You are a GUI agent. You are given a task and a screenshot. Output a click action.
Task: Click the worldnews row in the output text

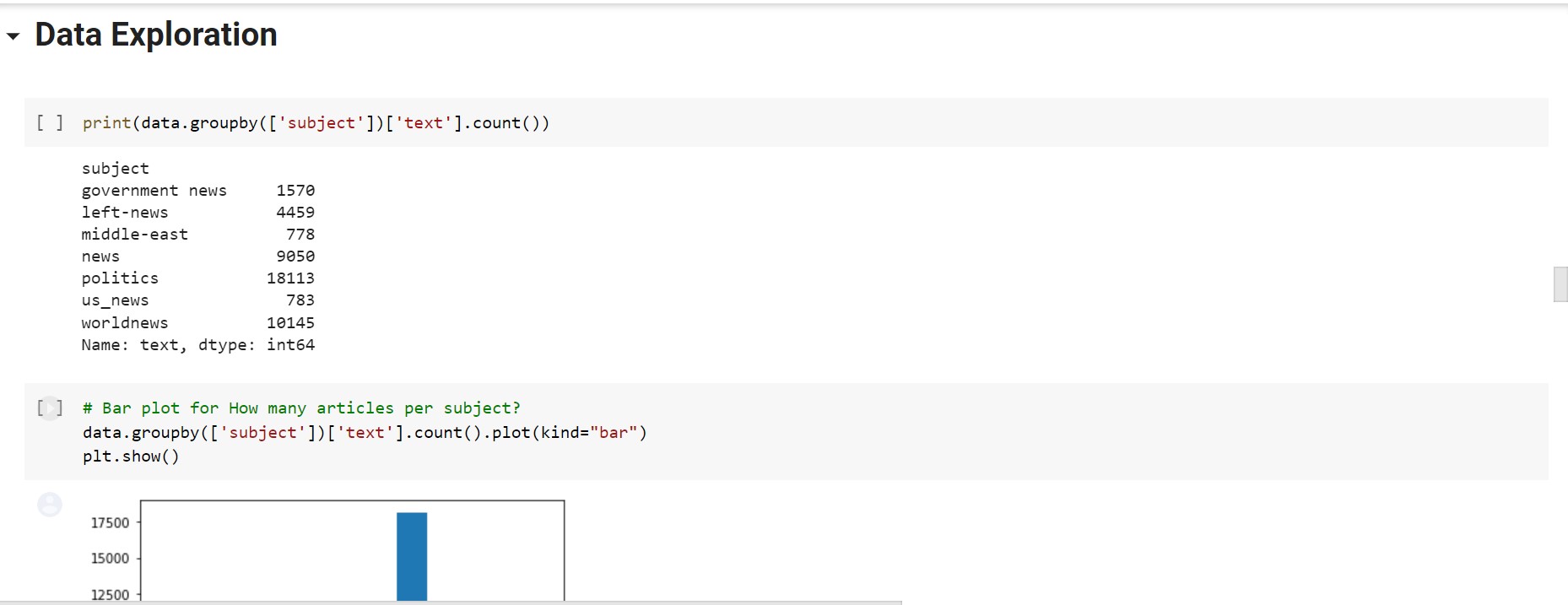[197, 322]
